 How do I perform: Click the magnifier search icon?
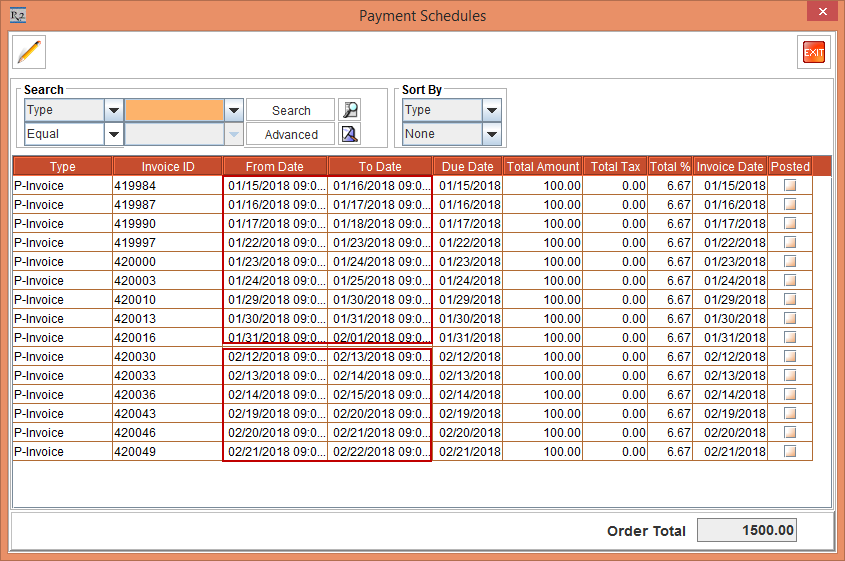(349, 110)
